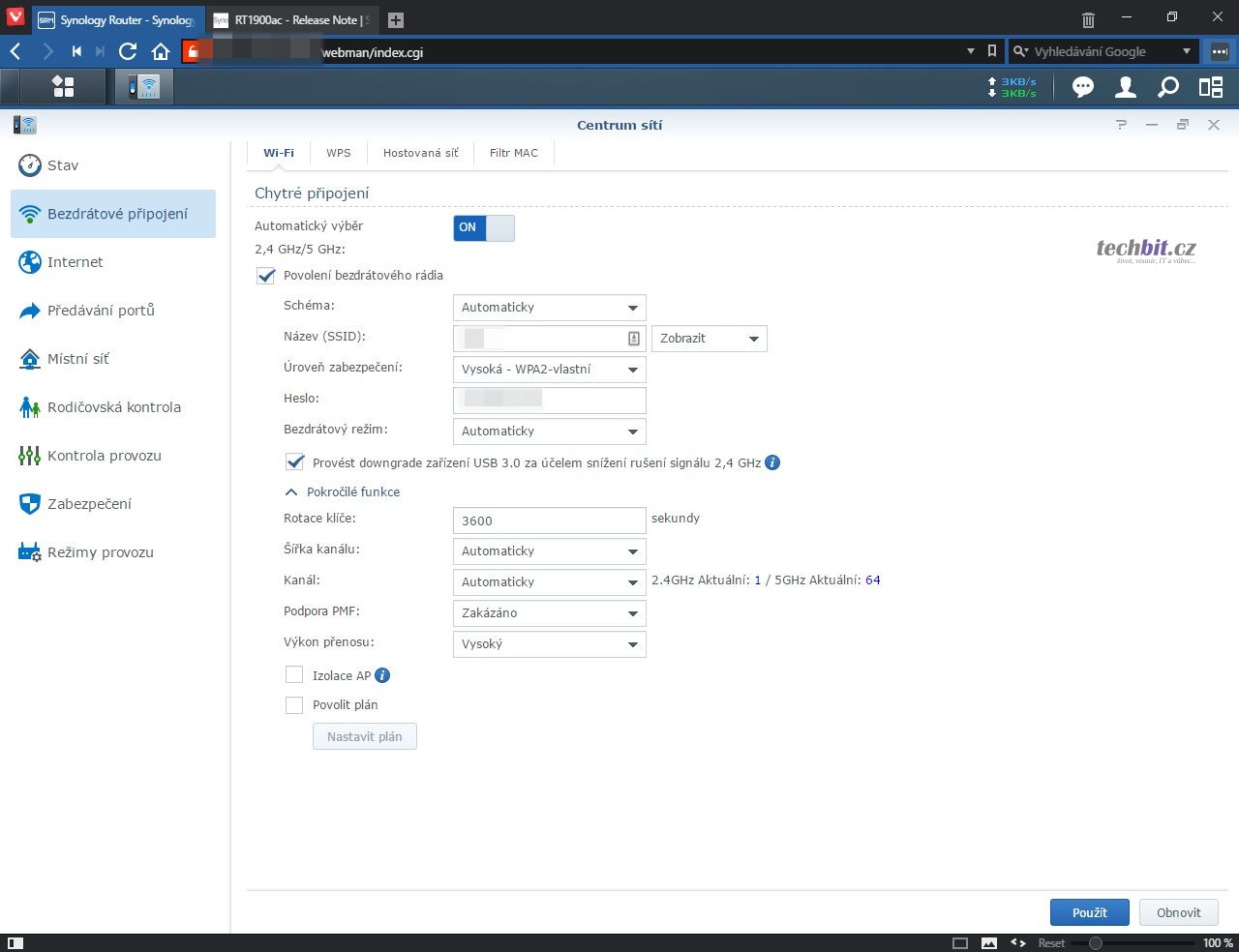Switch to the WPS tab
The image size is (1239, 952).
[x=338, y=153]
